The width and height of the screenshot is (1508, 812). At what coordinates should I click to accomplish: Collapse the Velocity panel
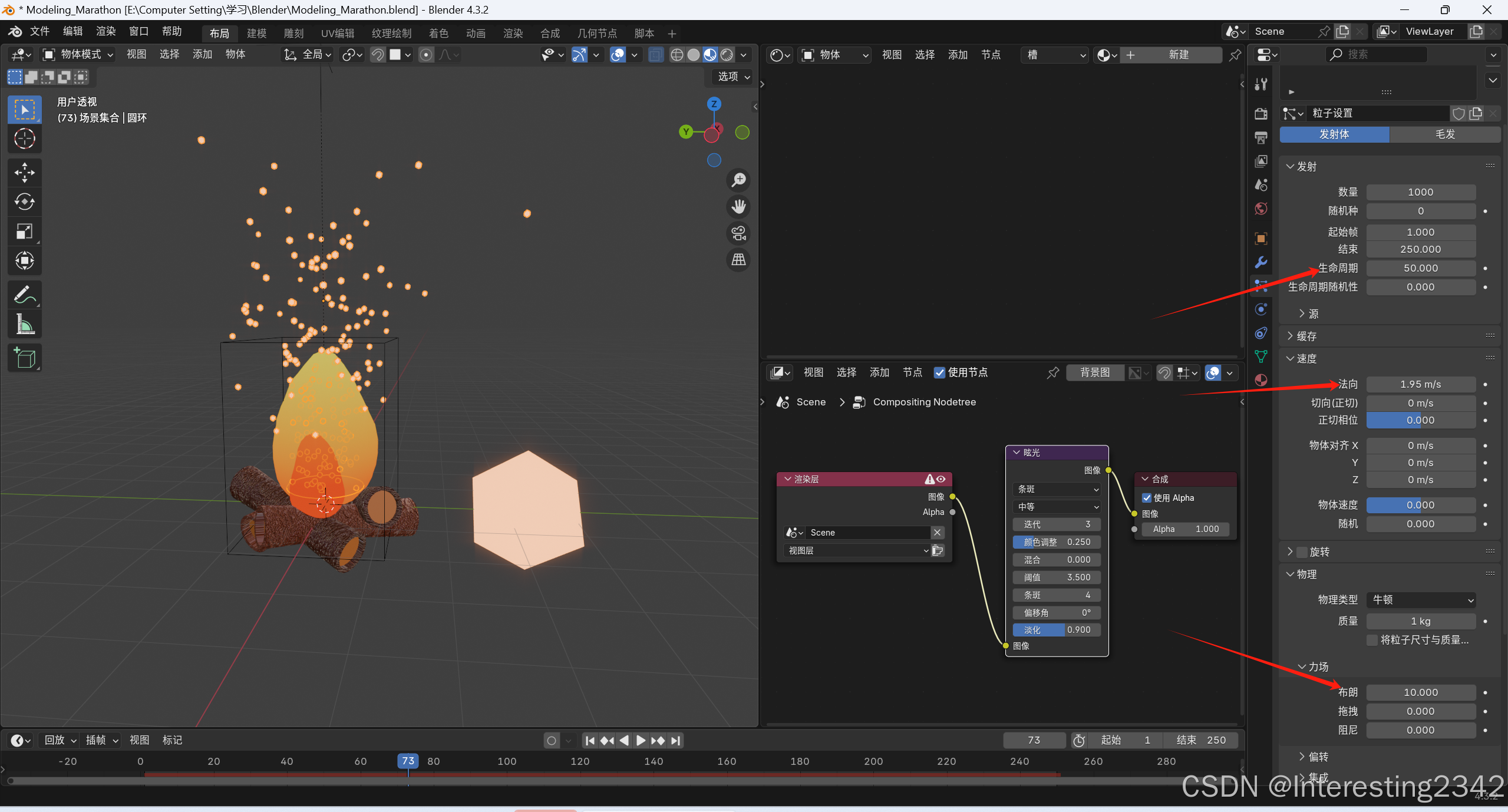tap(1306, 359)
